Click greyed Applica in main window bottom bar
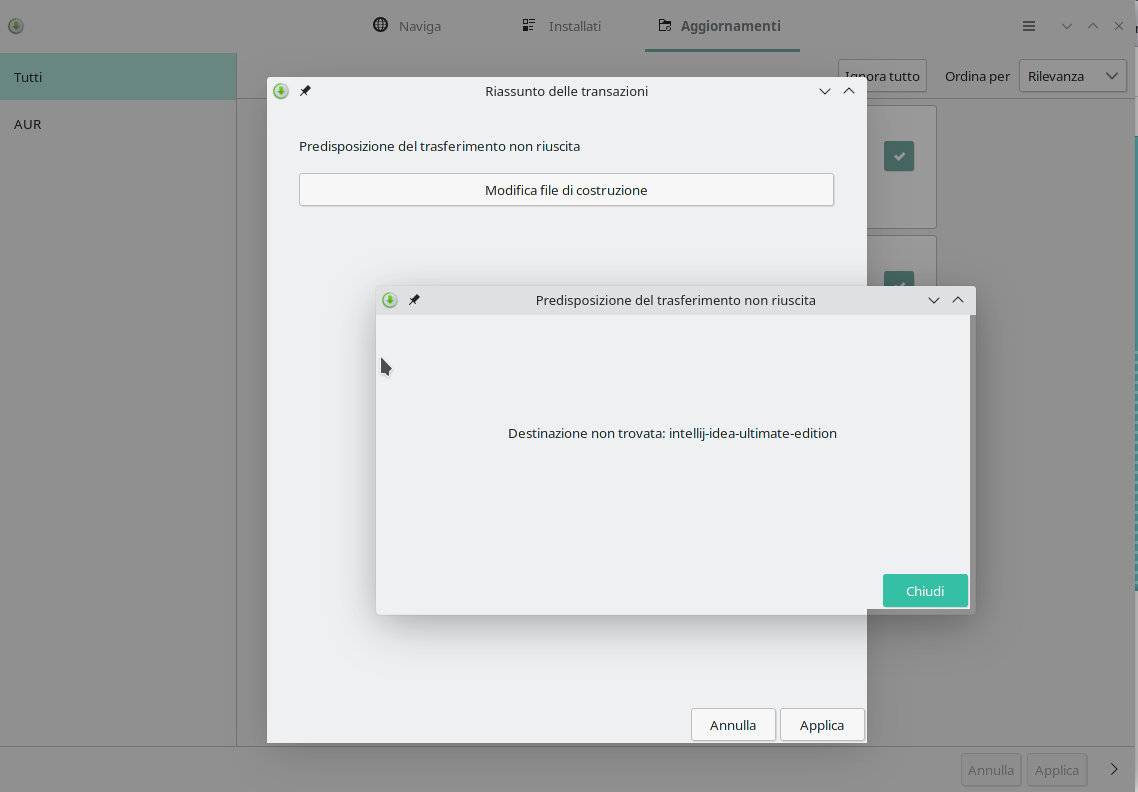This screenshot has height=792, width=1138. (x=1057, y=770)
